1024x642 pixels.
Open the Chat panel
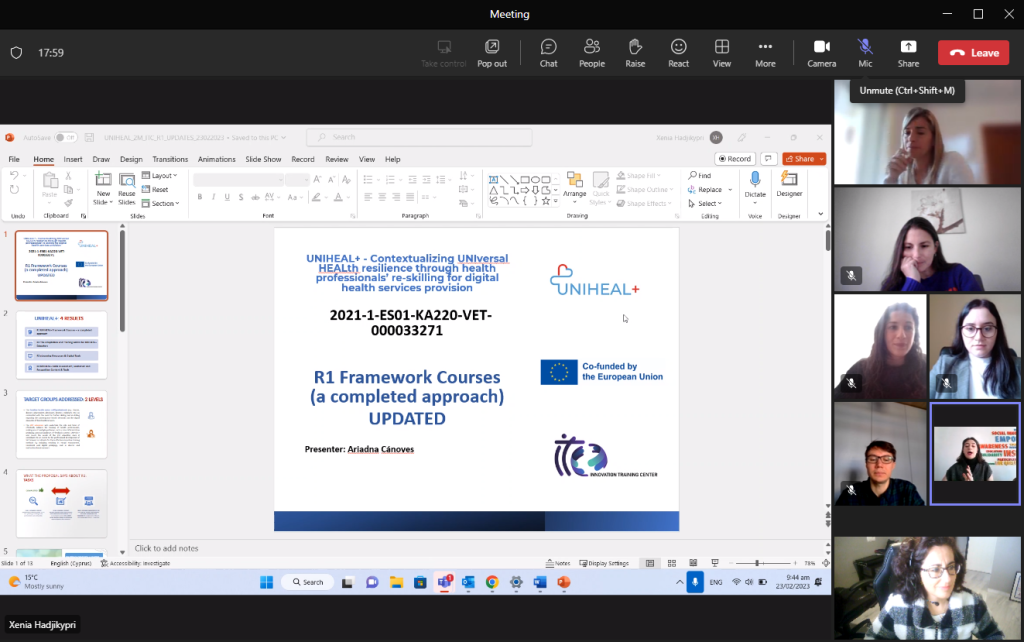[x=548, y=53]
